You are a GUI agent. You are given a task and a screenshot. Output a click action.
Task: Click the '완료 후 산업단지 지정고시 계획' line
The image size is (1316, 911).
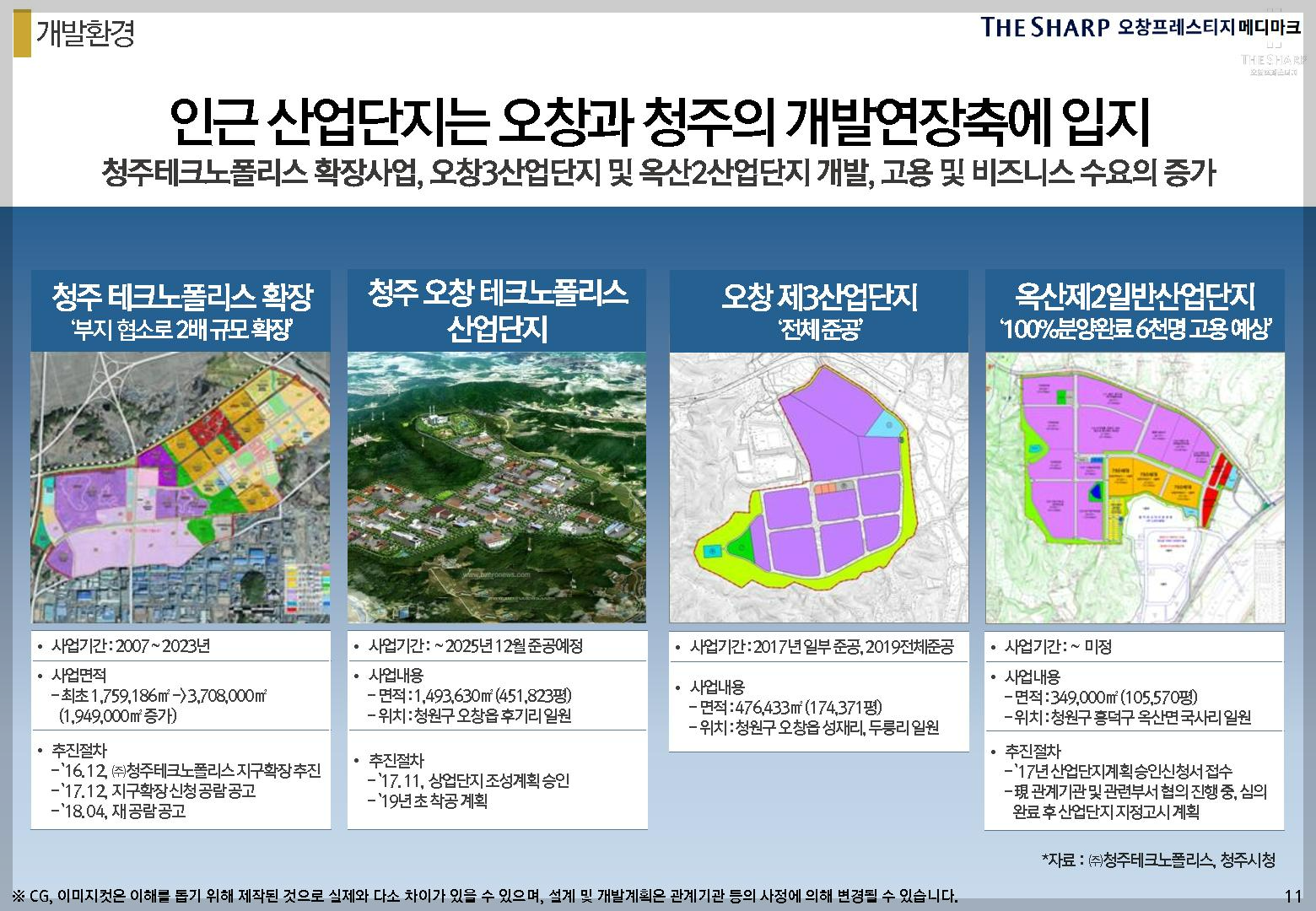1105,811
